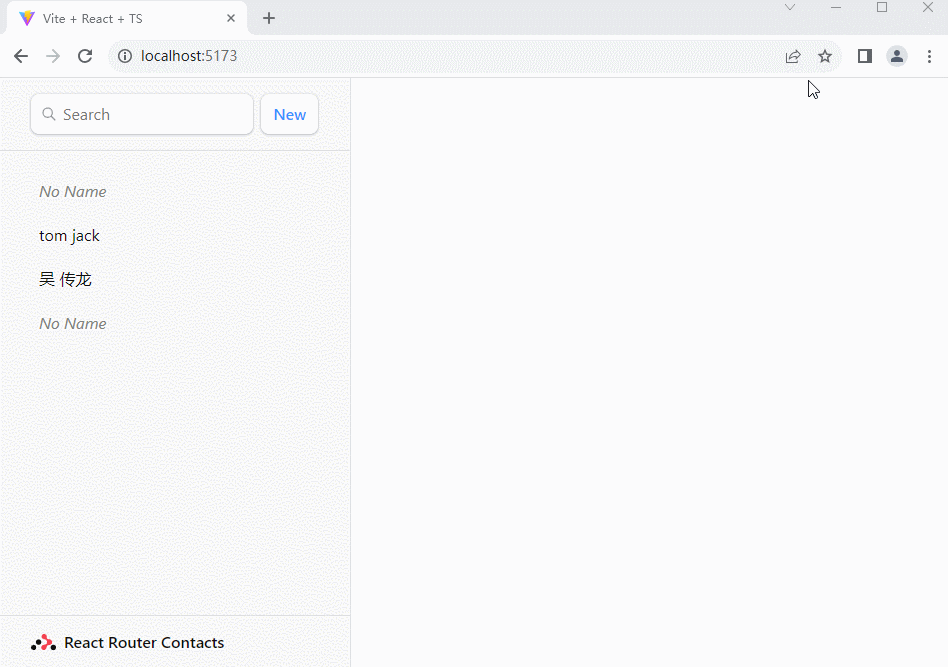Open a new browser tab
This screenshot has height=667, width=948.
point(269,18)
